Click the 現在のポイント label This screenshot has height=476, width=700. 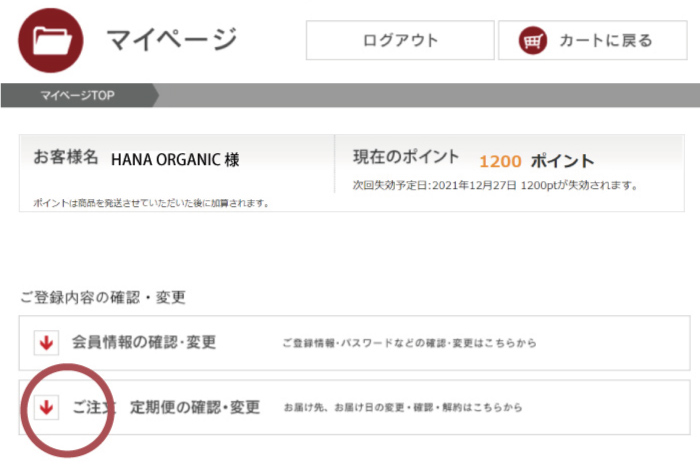406,157
